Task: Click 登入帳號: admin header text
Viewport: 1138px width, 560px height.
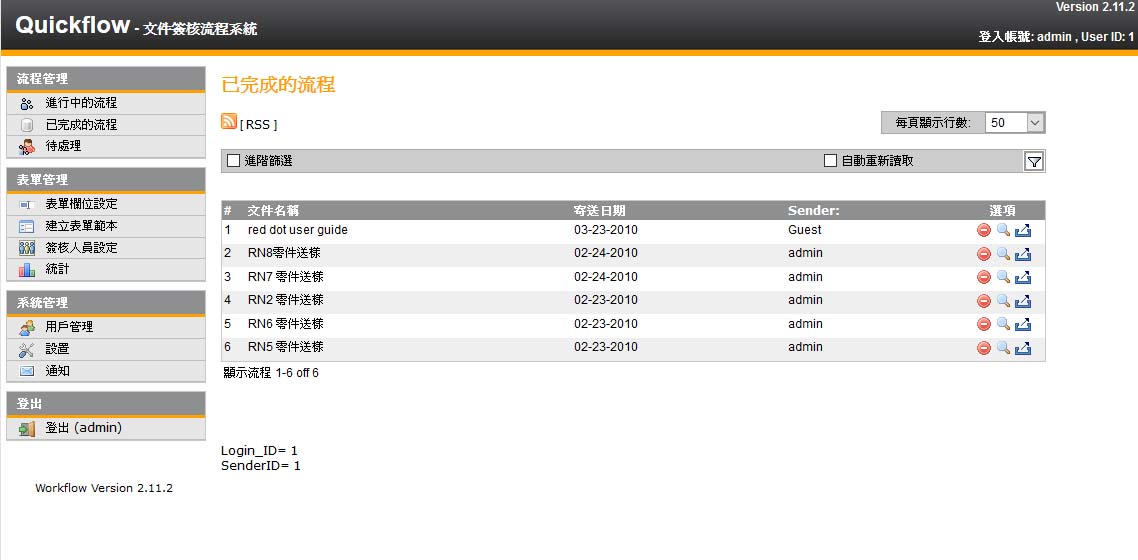Action: 1025,36
